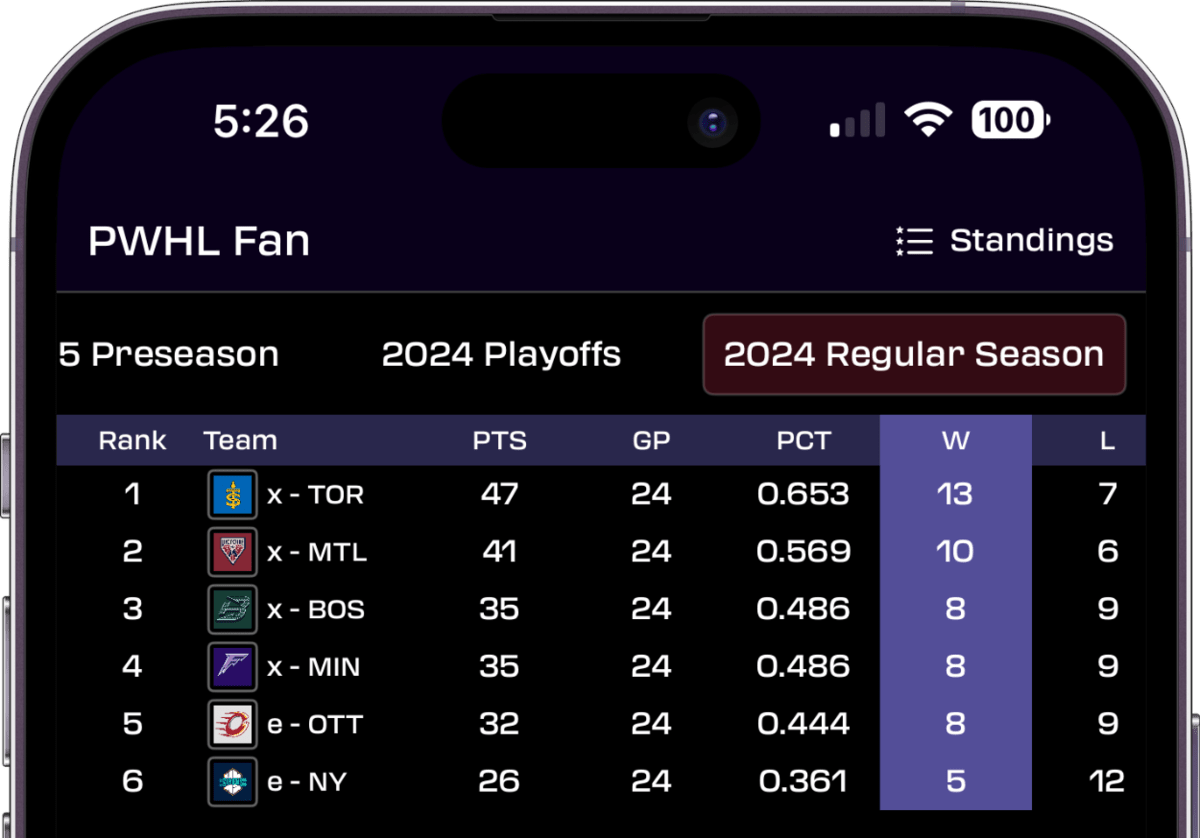Sort the table by PCT
Image resolution: width=1200 pixels, height=838 pixels.
(x=803, y=440)
